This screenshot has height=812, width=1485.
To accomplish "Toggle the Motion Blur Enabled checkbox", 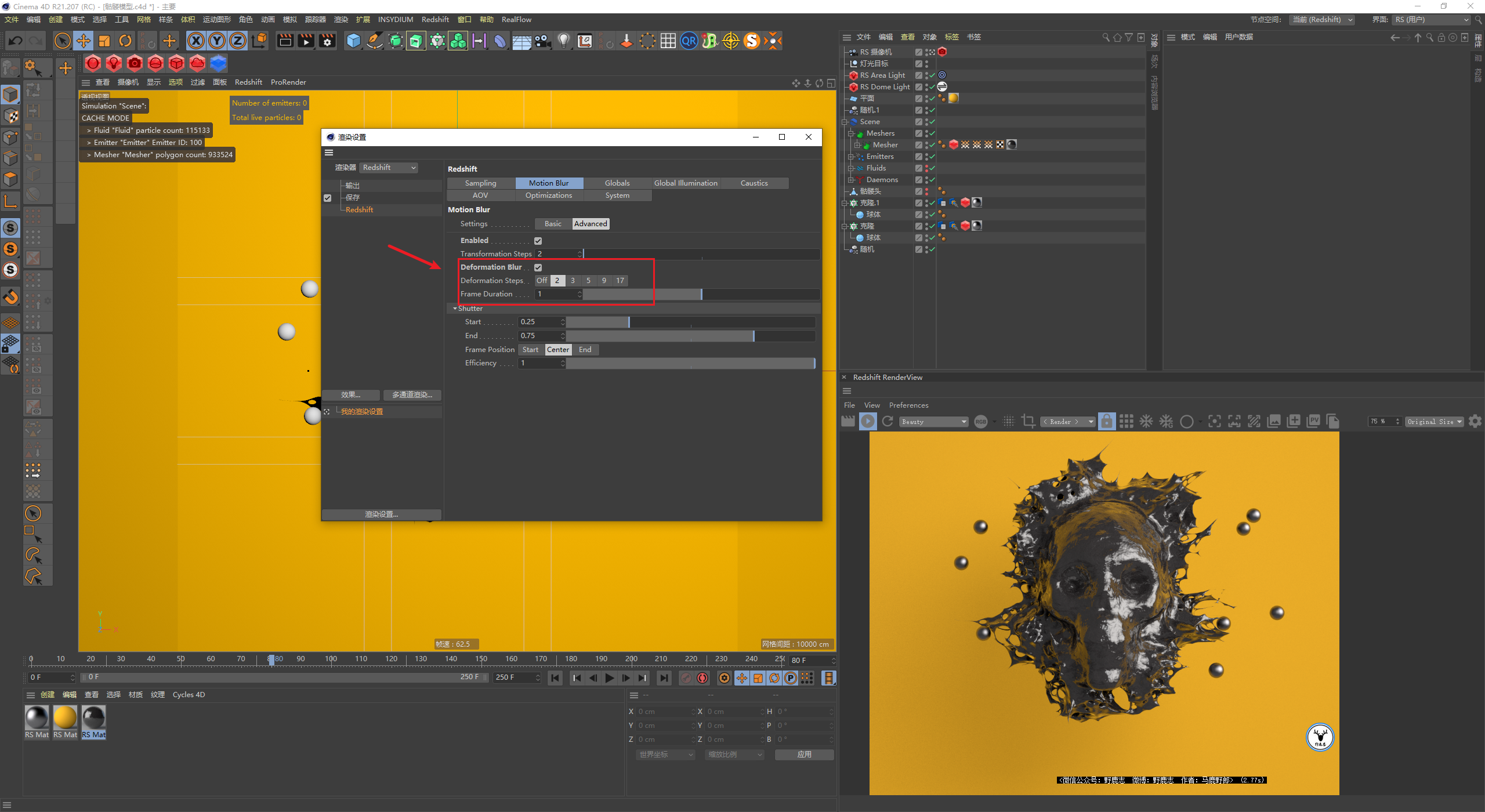I will click(538, 241).
